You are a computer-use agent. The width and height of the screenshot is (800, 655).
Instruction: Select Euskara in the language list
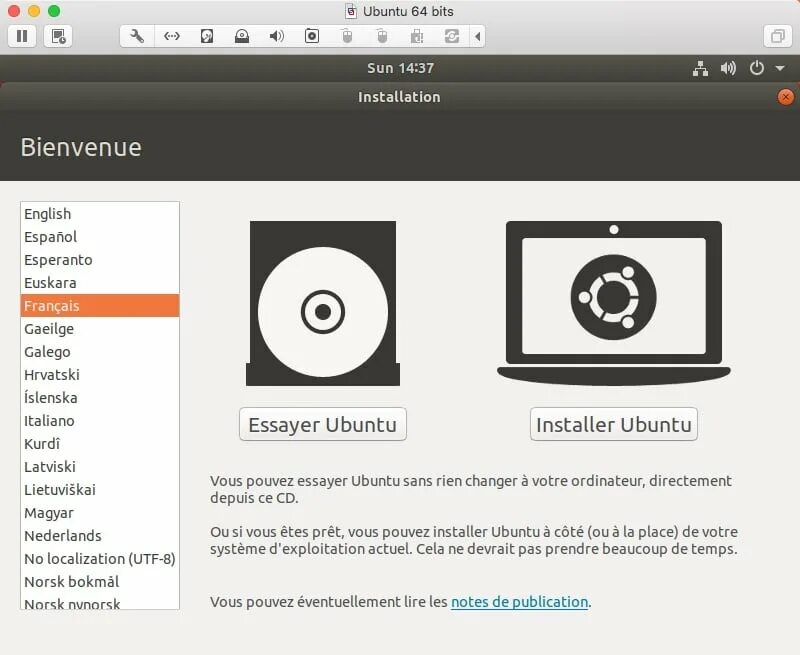[x=100, y=283]
